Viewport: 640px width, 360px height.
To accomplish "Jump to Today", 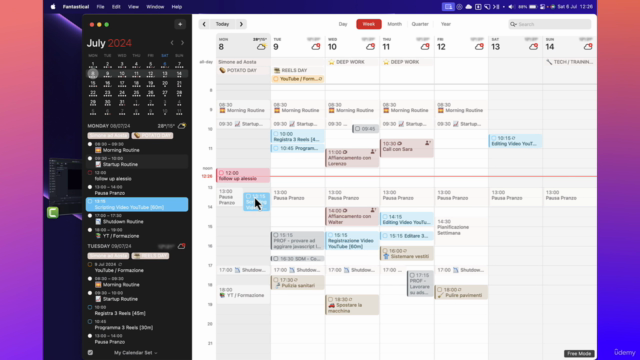I will click(222, 24).
